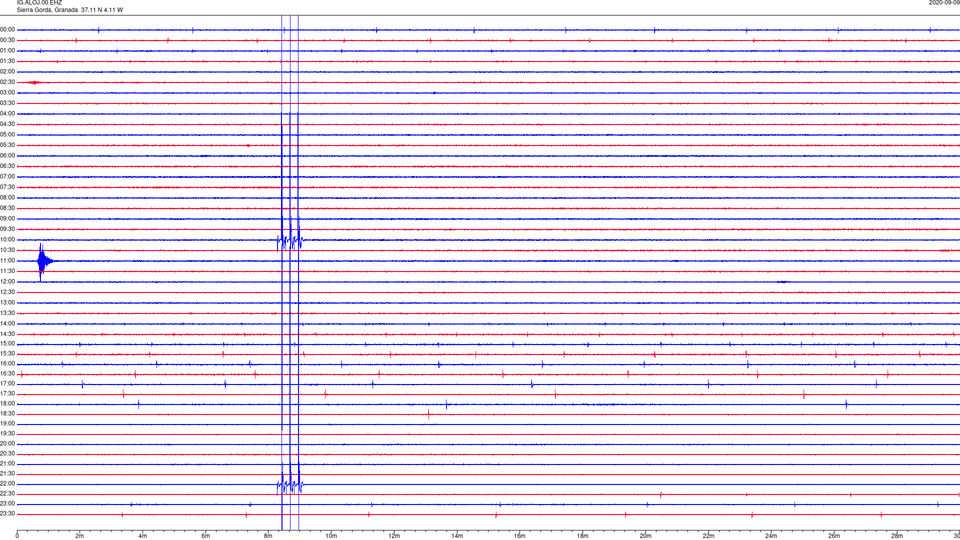Click the 2m tick on minute axis

click(x=80, y=536)
